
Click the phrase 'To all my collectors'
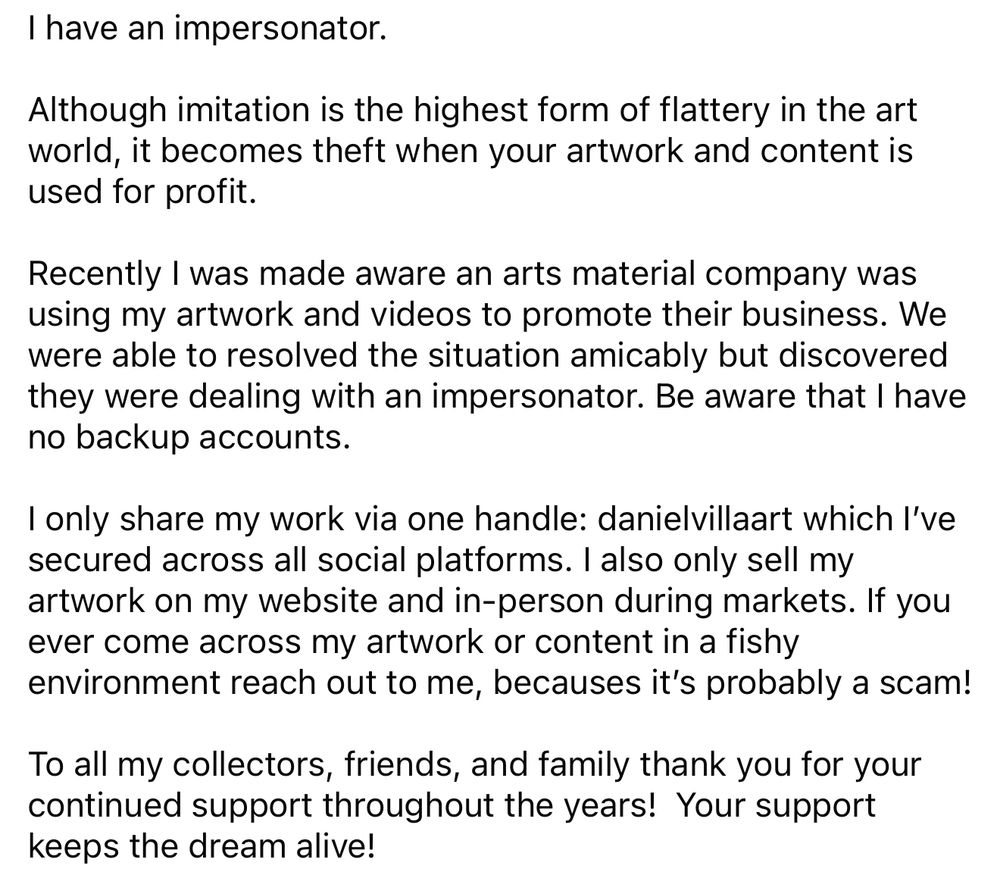click(x=179, y=765)
